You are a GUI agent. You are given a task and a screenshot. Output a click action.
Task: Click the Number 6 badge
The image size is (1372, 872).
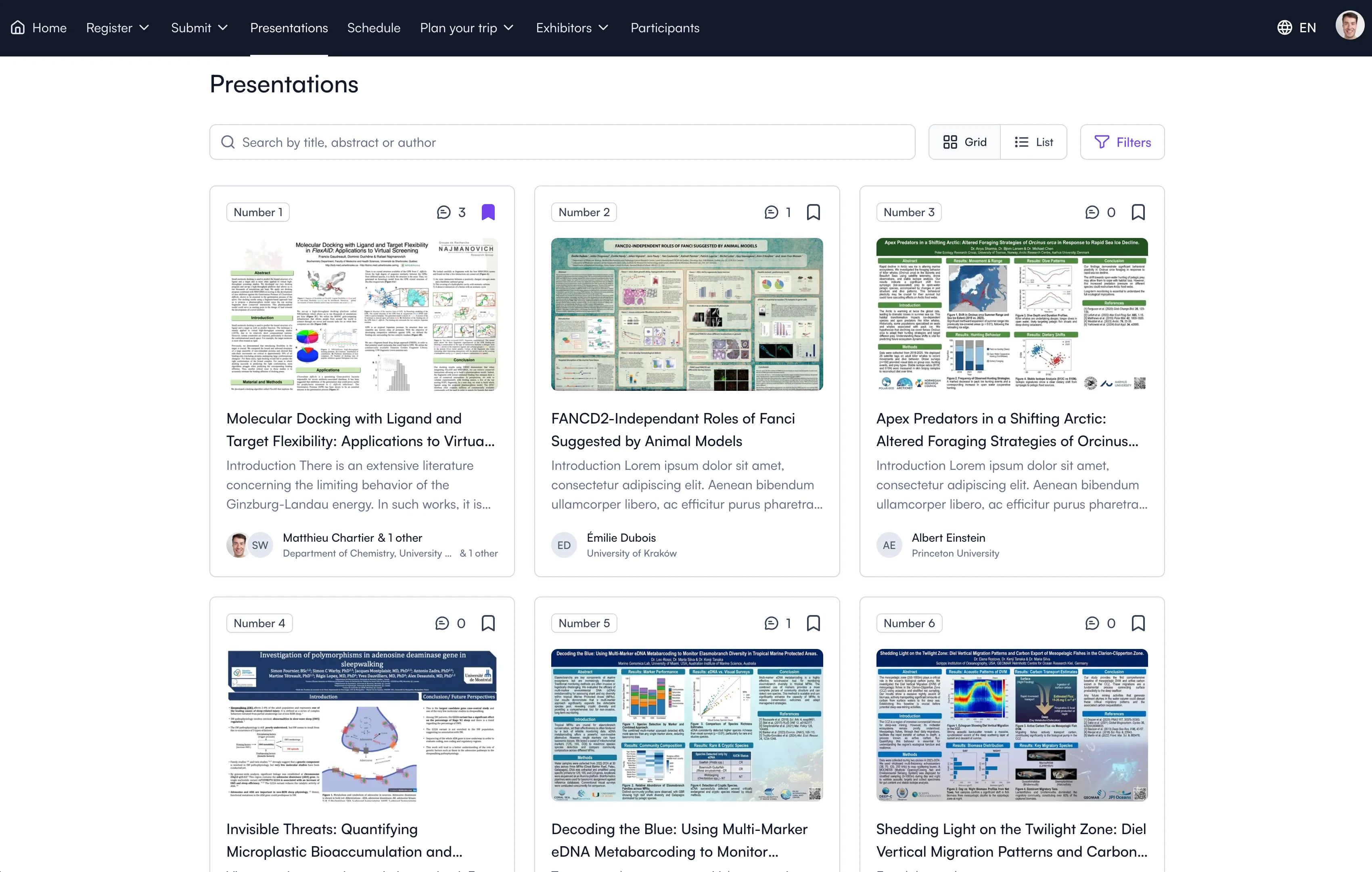point(909,622)
